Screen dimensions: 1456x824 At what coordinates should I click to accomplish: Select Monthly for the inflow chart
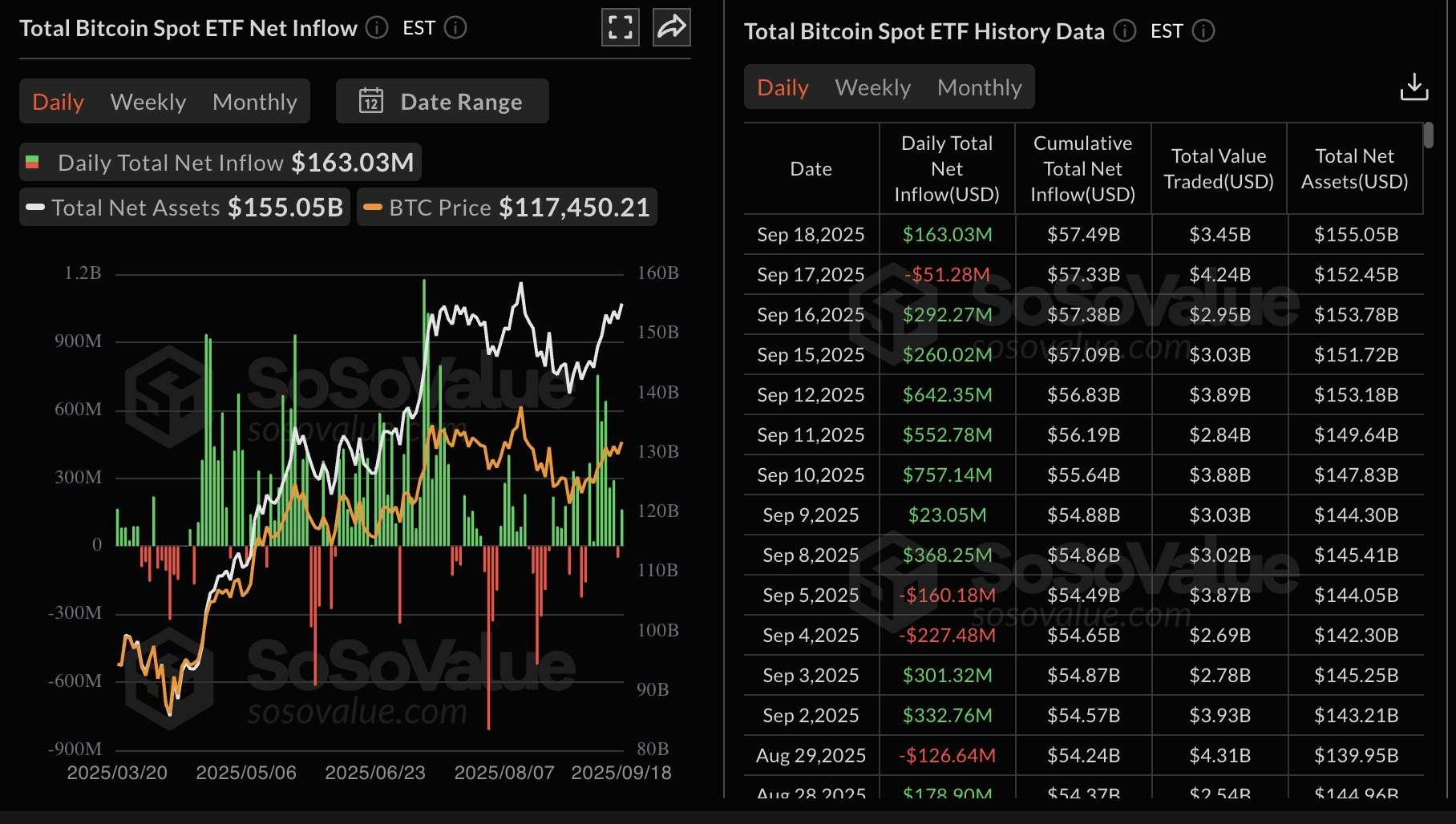coord(254,101)
